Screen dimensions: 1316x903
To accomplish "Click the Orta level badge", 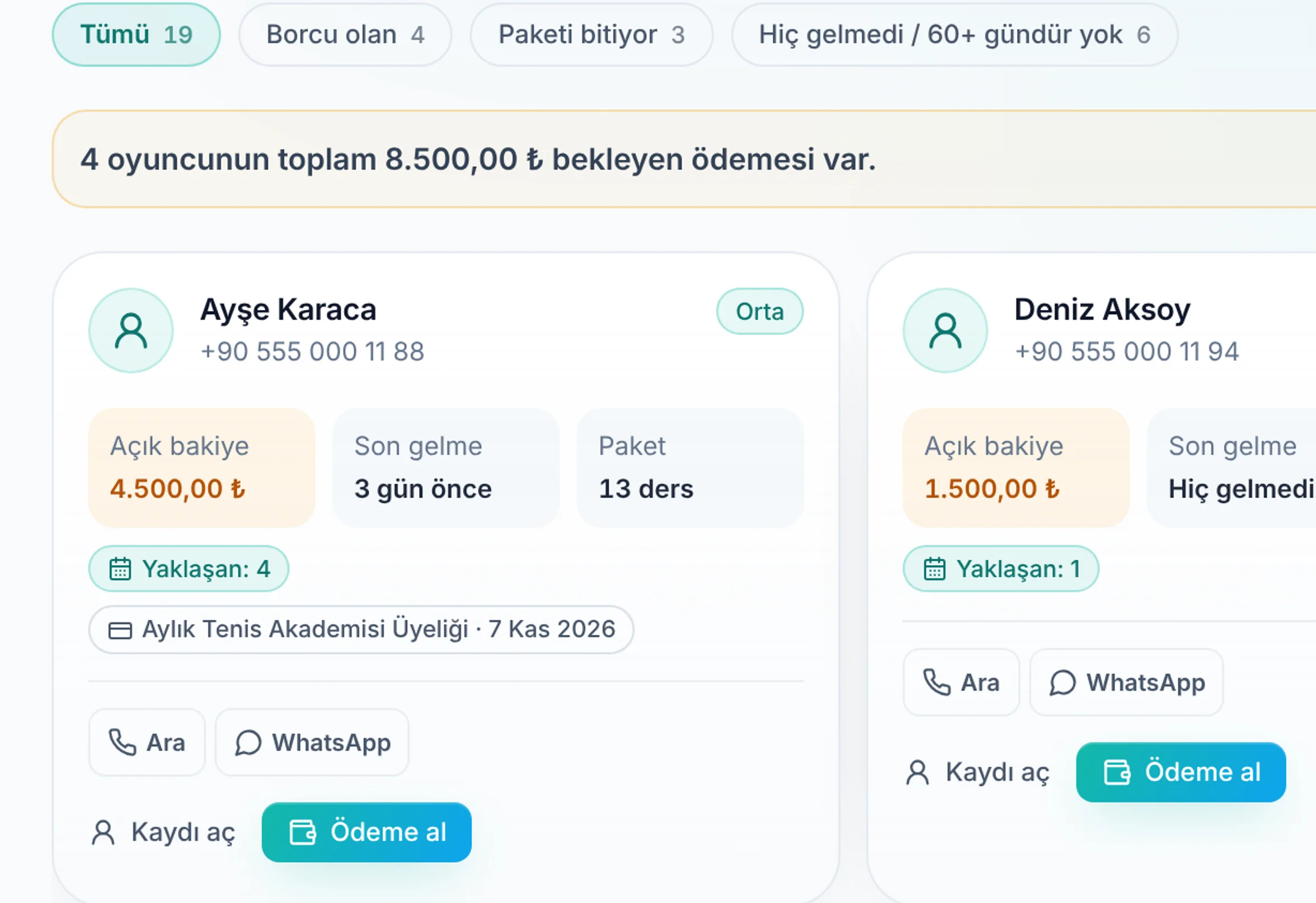I will pyautogui.click(x=759, y=312).
